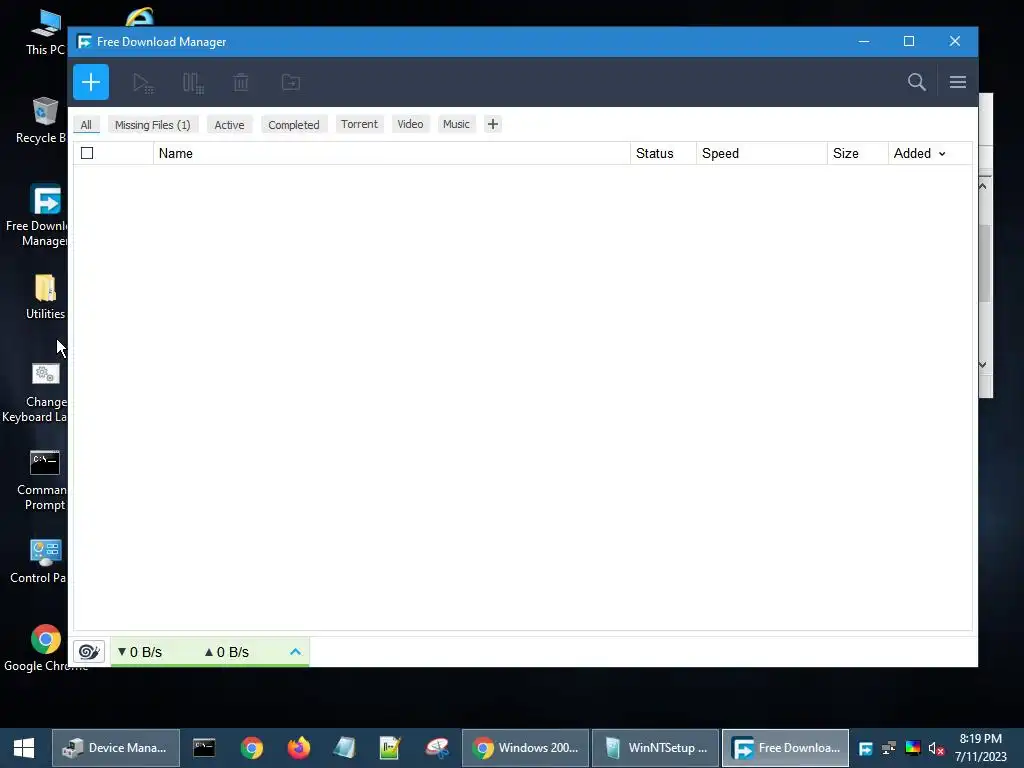Select the All filter tab
Viewport: 1024px width, 768px height.
pos(86,125)
